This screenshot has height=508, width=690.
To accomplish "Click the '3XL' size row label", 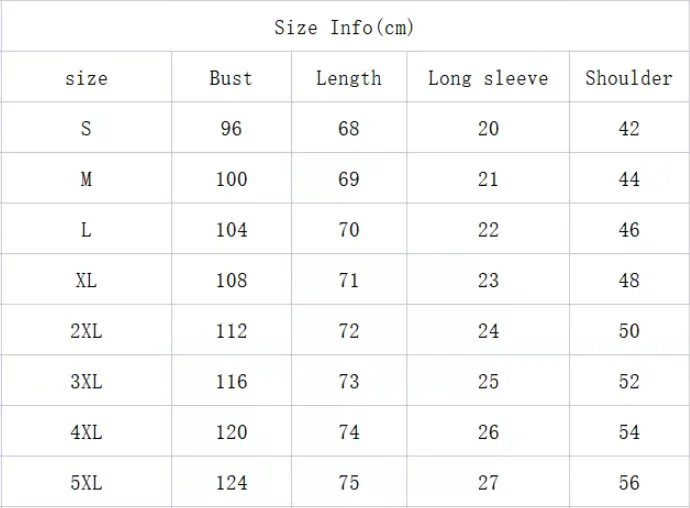I will [x=86, y=382].
